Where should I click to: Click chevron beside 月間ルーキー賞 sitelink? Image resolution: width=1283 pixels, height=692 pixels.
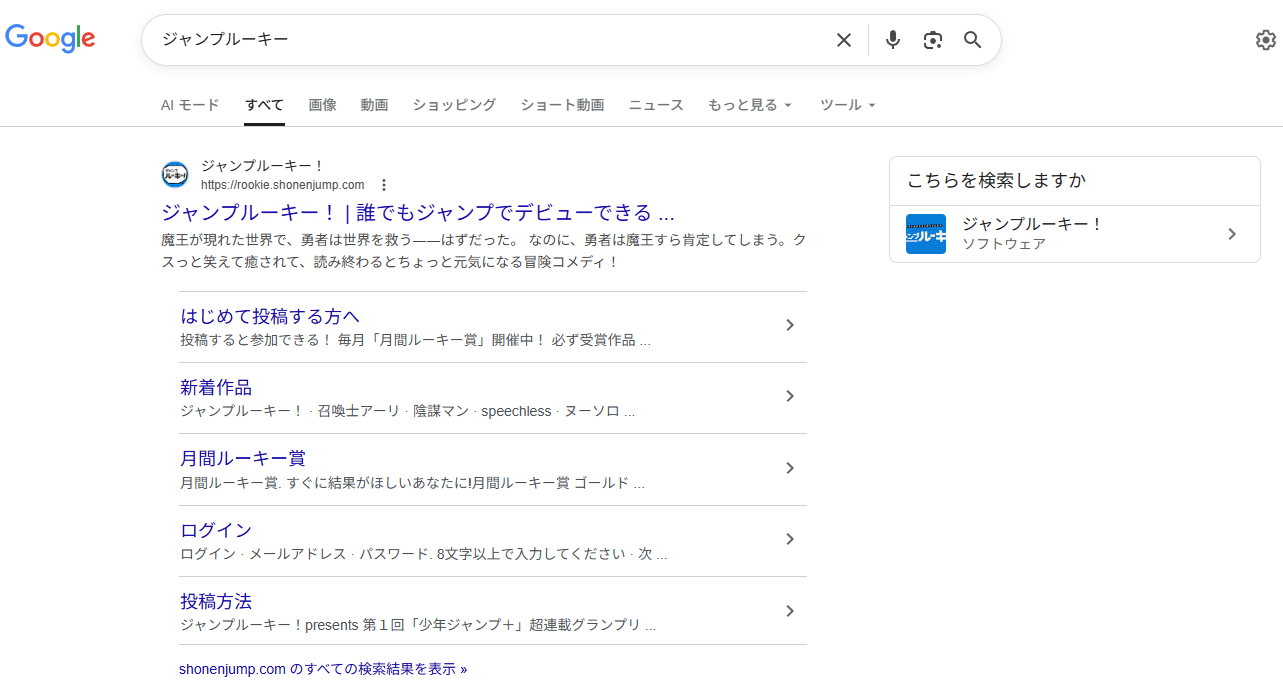[x=789, y=468]
